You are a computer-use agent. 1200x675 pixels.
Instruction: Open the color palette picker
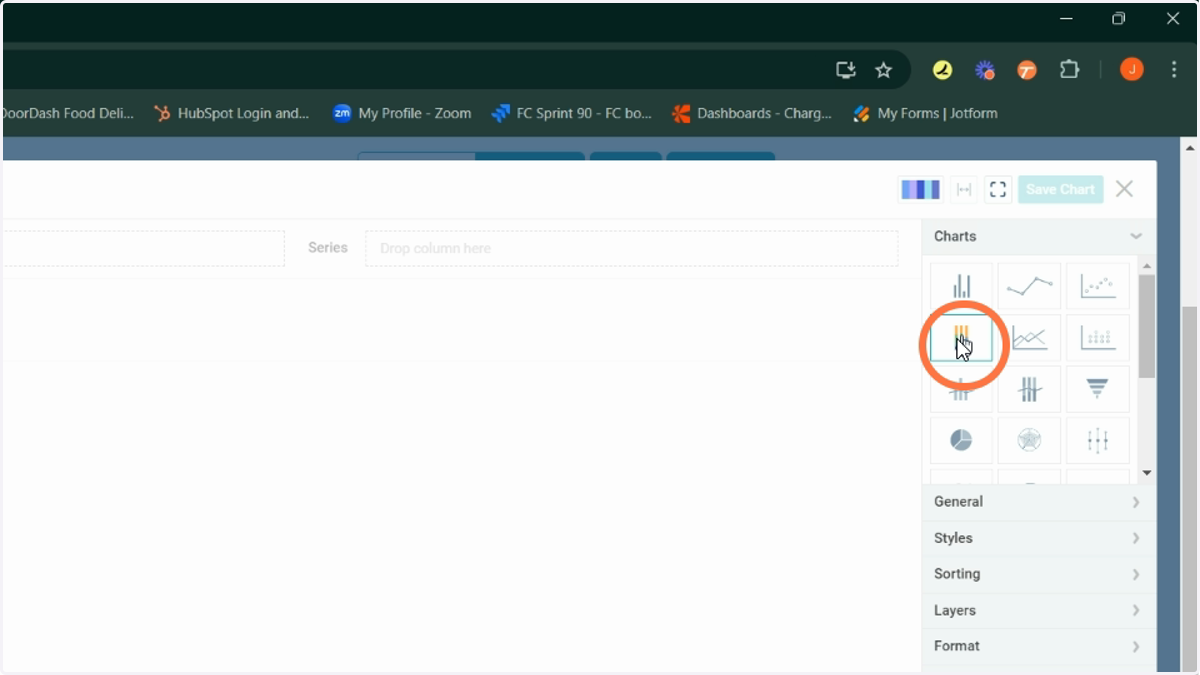pyautogui.click(x=920, y=189)
